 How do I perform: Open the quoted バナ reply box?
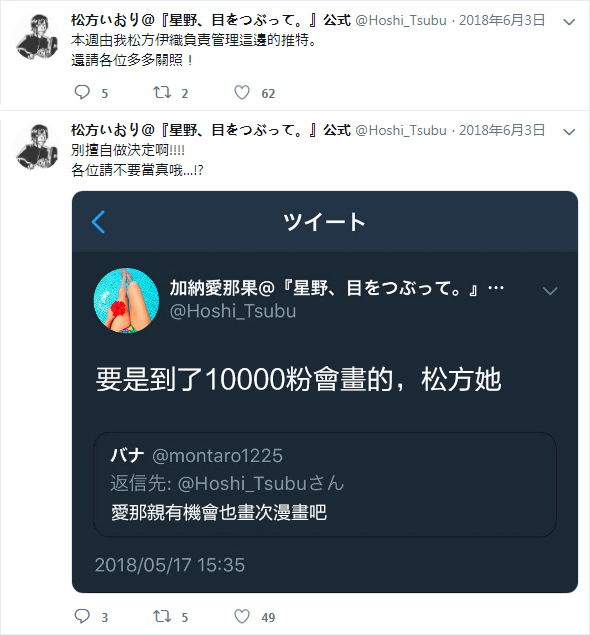coord(325,485)
